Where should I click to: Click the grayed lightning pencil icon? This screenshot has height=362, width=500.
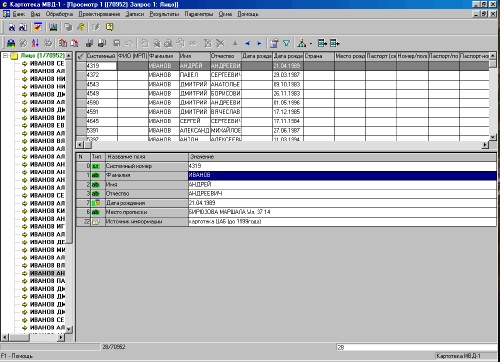(x=96, y=27)
